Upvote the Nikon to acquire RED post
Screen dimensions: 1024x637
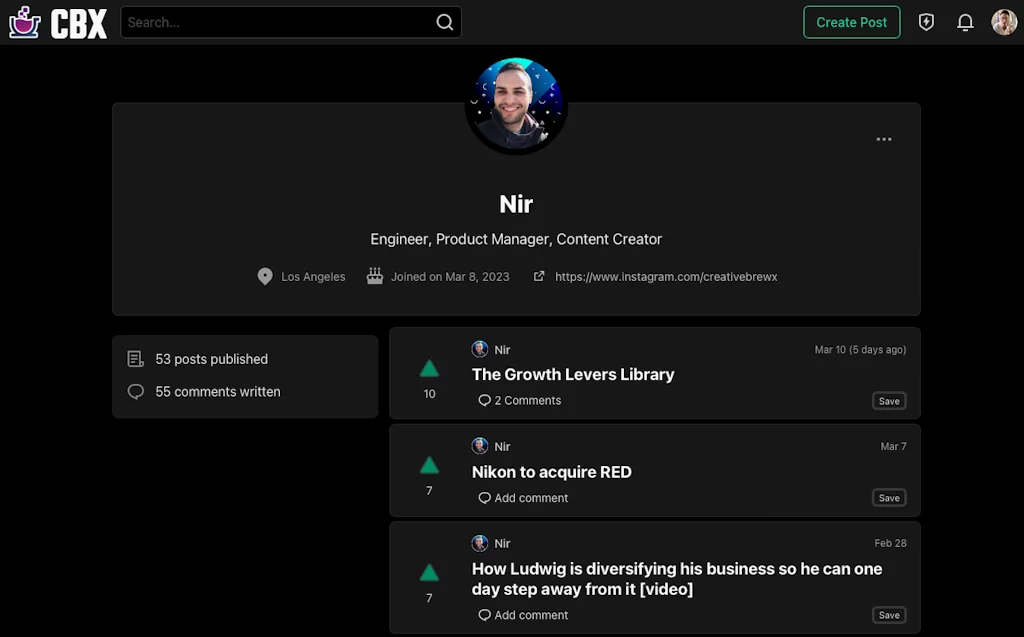coord(429,465)
